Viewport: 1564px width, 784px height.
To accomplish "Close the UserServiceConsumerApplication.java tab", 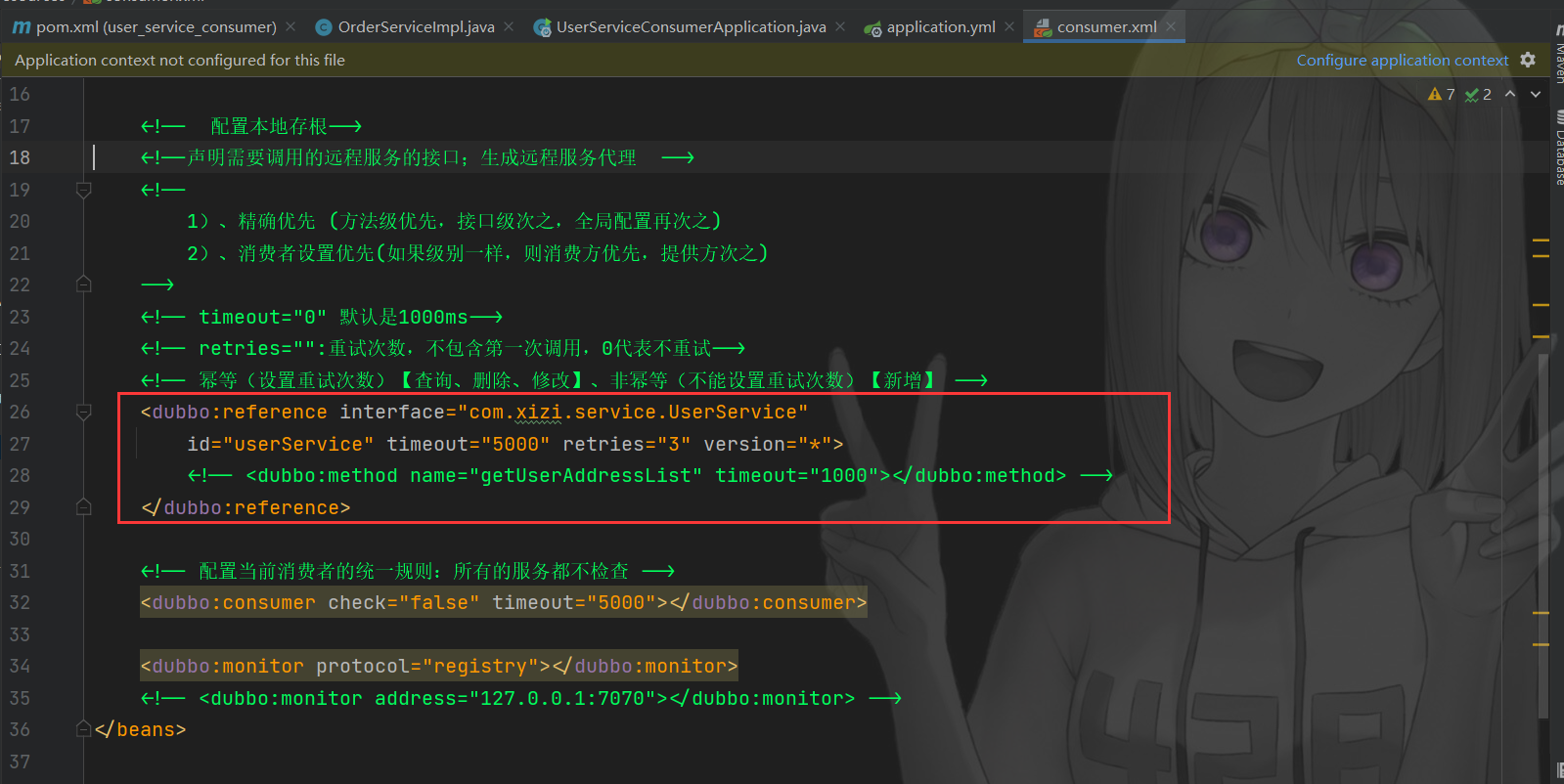I will (x=840, y=27).
